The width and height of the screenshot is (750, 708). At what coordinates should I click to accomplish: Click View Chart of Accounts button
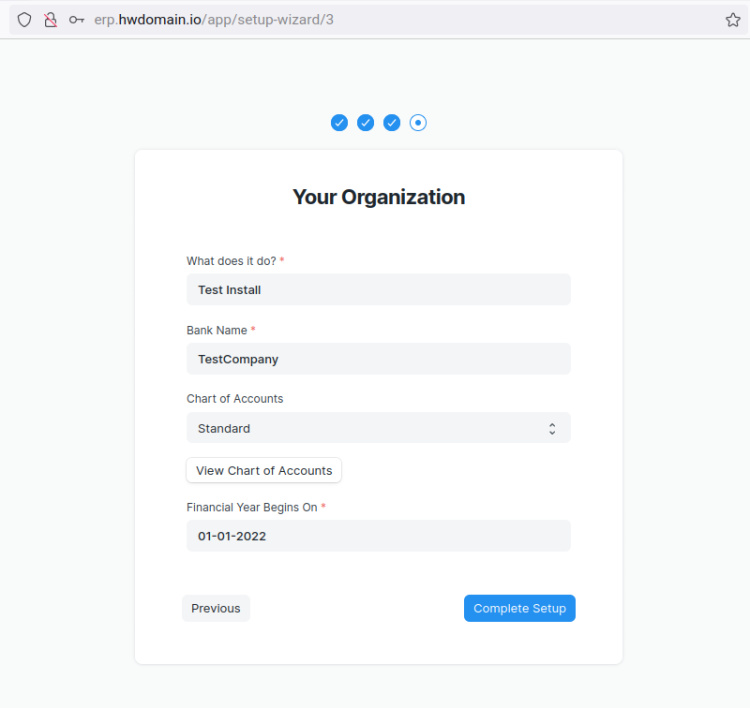click(264, 470)
